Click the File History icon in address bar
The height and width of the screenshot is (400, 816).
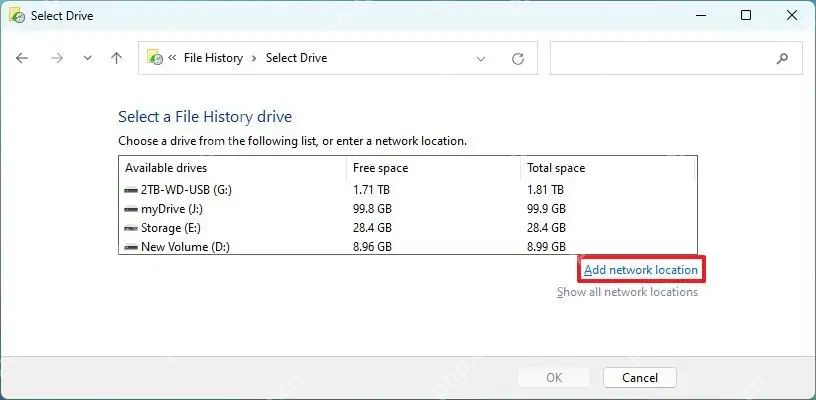[155, 57]
